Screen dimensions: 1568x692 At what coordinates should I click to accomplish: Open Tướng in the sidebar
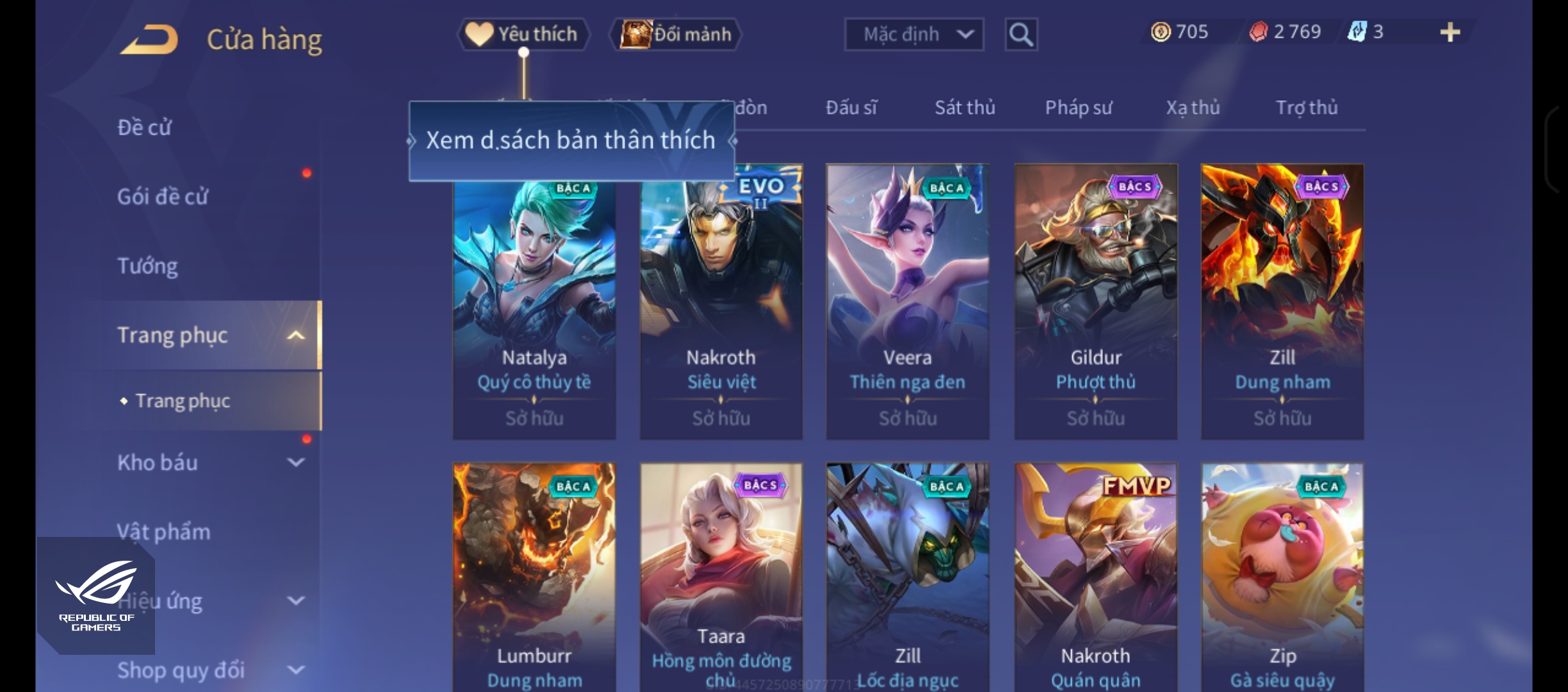(148, 266)
